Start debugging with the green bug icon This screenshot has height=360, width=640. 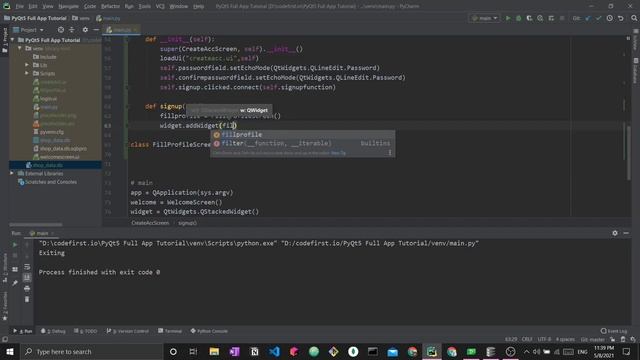(x=519, y=18)
